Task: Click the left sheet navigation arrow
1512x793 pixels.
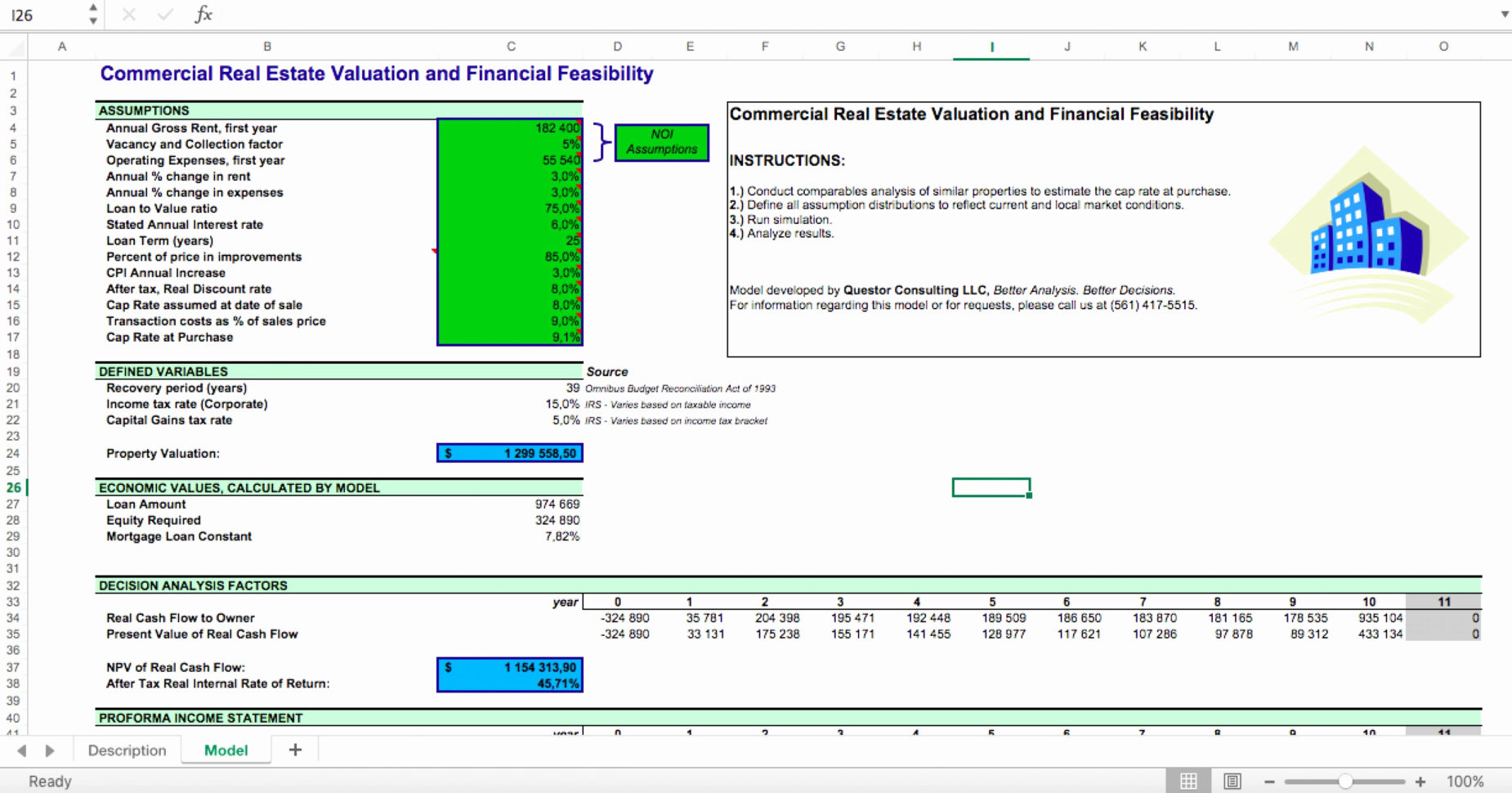Action: 22,750
